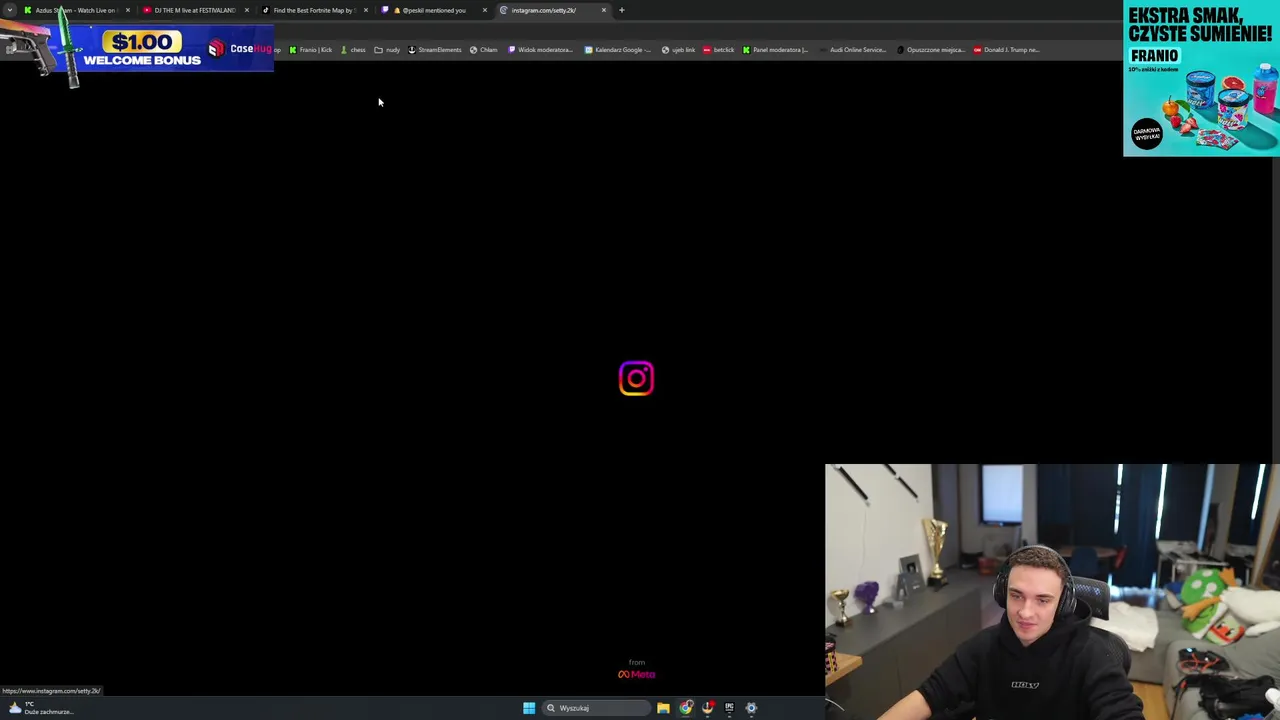Open Chrome from the taskbar
1280x720 pixels.
[x=686, y=708]
